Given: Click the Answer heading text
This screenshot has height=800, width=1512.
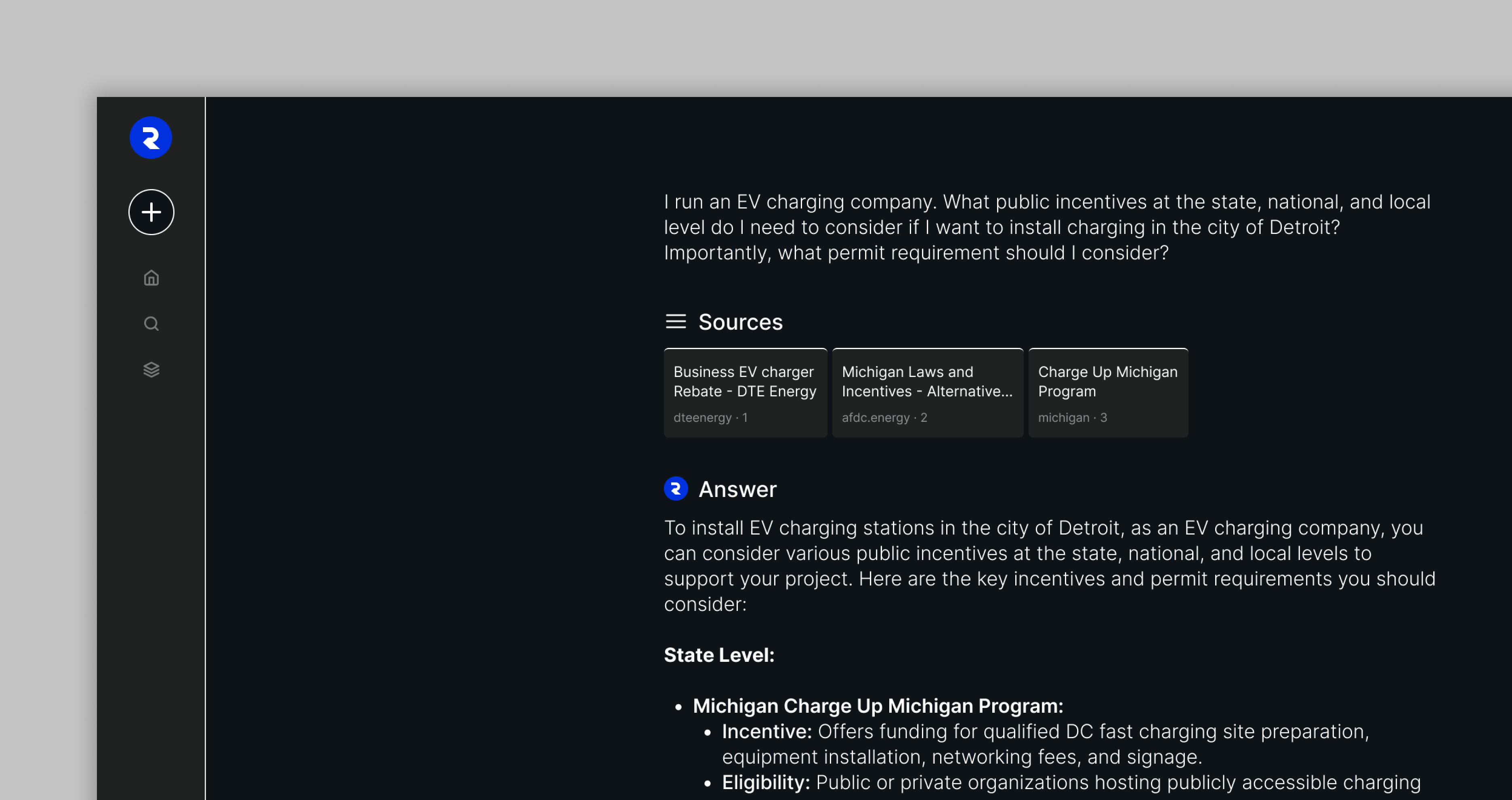Looking at the screenshot, I should click(x=737, y=489).
